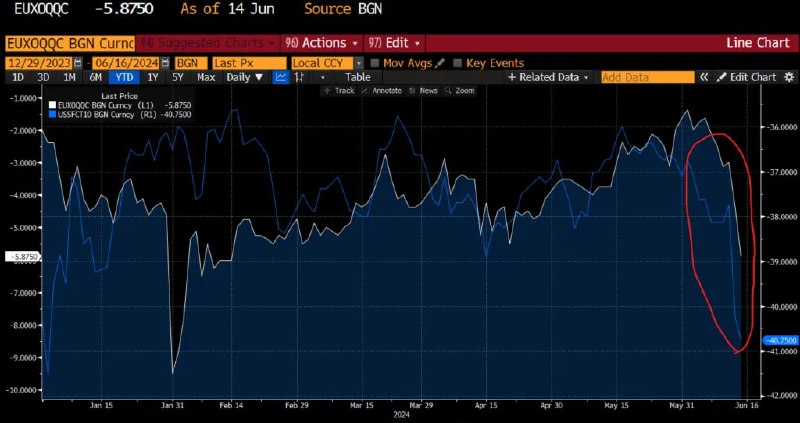
Task: Expand the Related Data menu
Action: pos(548,78)
